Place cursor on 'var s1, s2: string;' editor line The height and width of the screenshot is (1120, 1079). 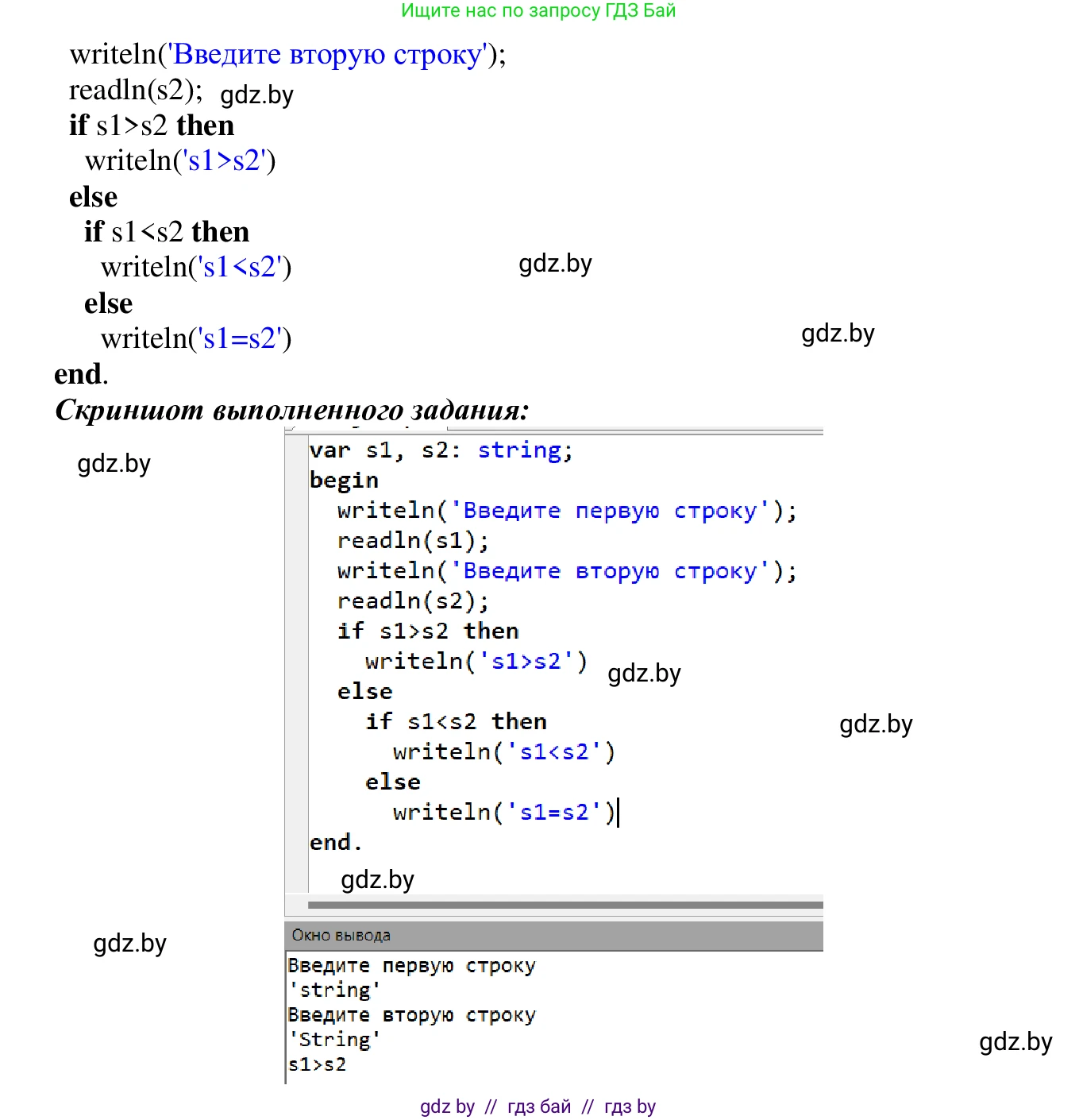pyautogui.click(x=441, y=450)
